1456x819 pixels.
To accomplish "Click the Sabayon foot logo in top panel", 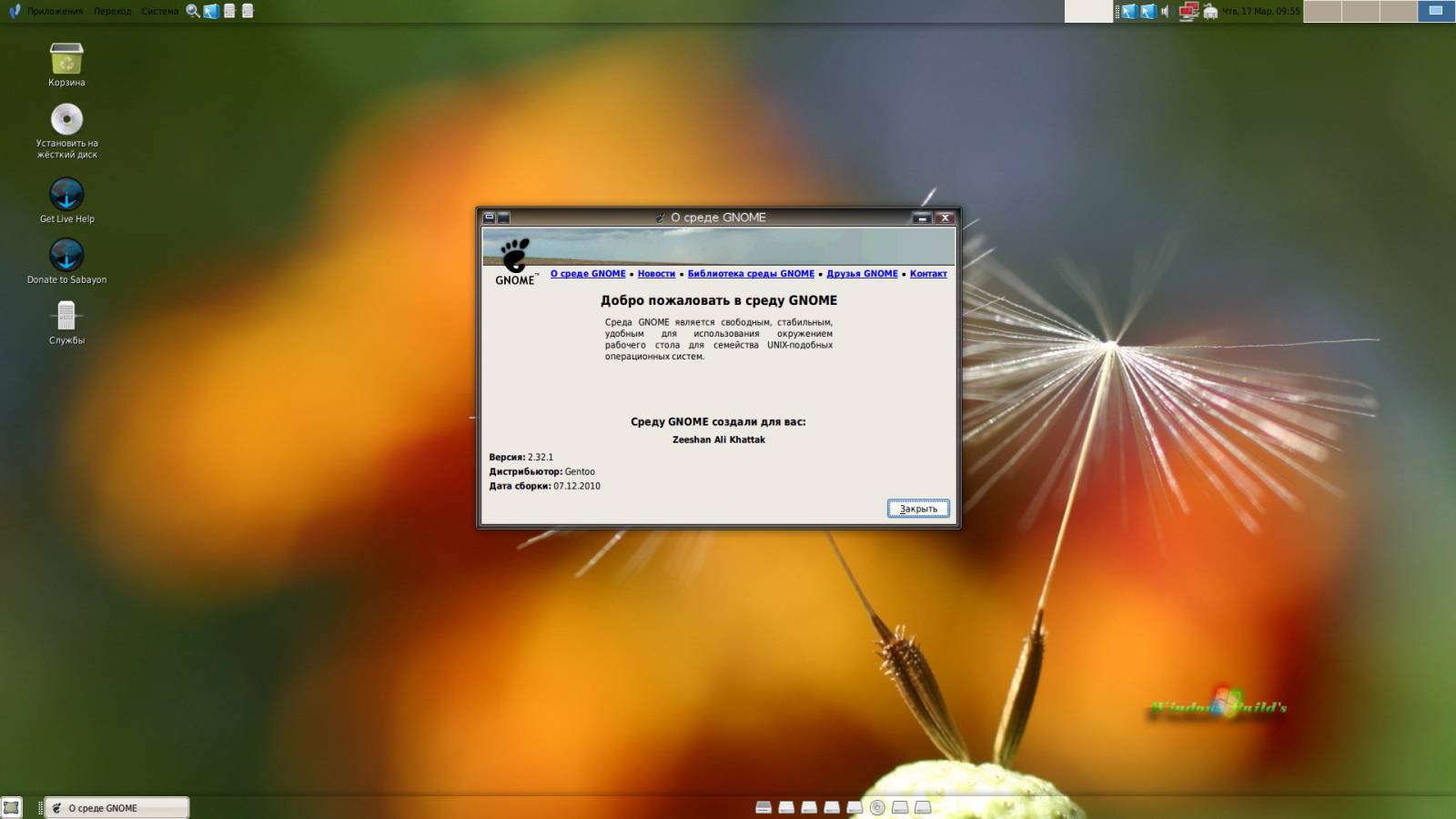I will (14, 11).
